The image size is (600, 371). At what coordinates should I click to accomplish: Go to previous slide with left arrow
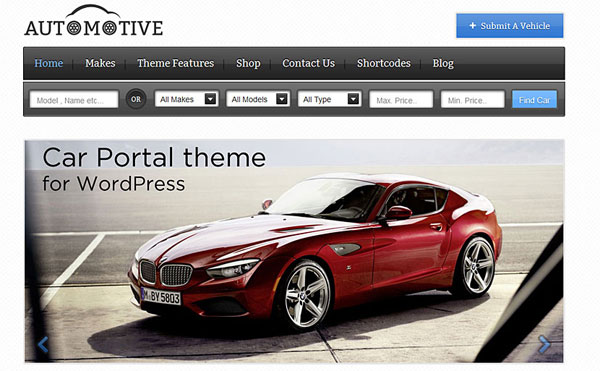(43, 345)
